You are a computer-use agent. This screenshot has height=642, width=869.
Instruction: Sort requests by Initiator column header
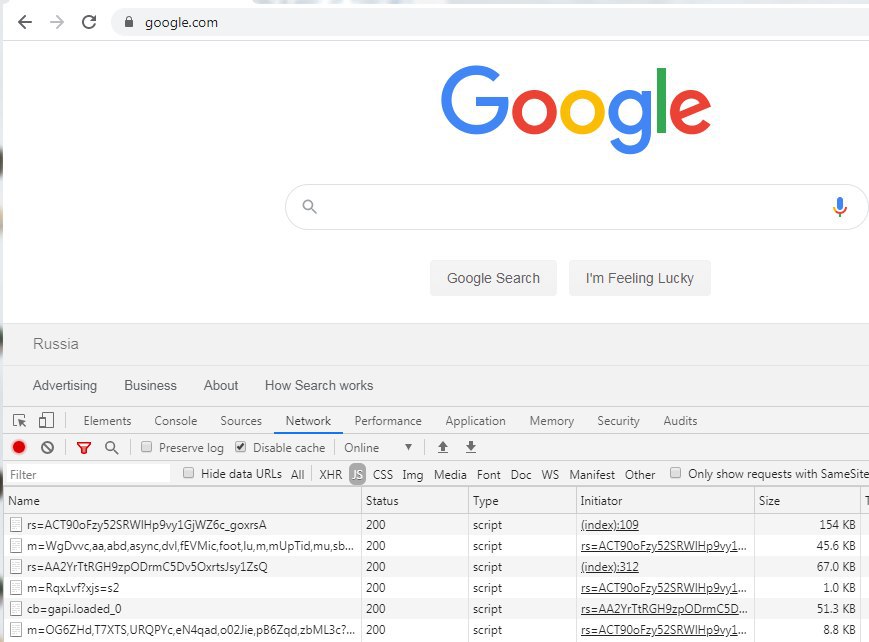(666, 501)
